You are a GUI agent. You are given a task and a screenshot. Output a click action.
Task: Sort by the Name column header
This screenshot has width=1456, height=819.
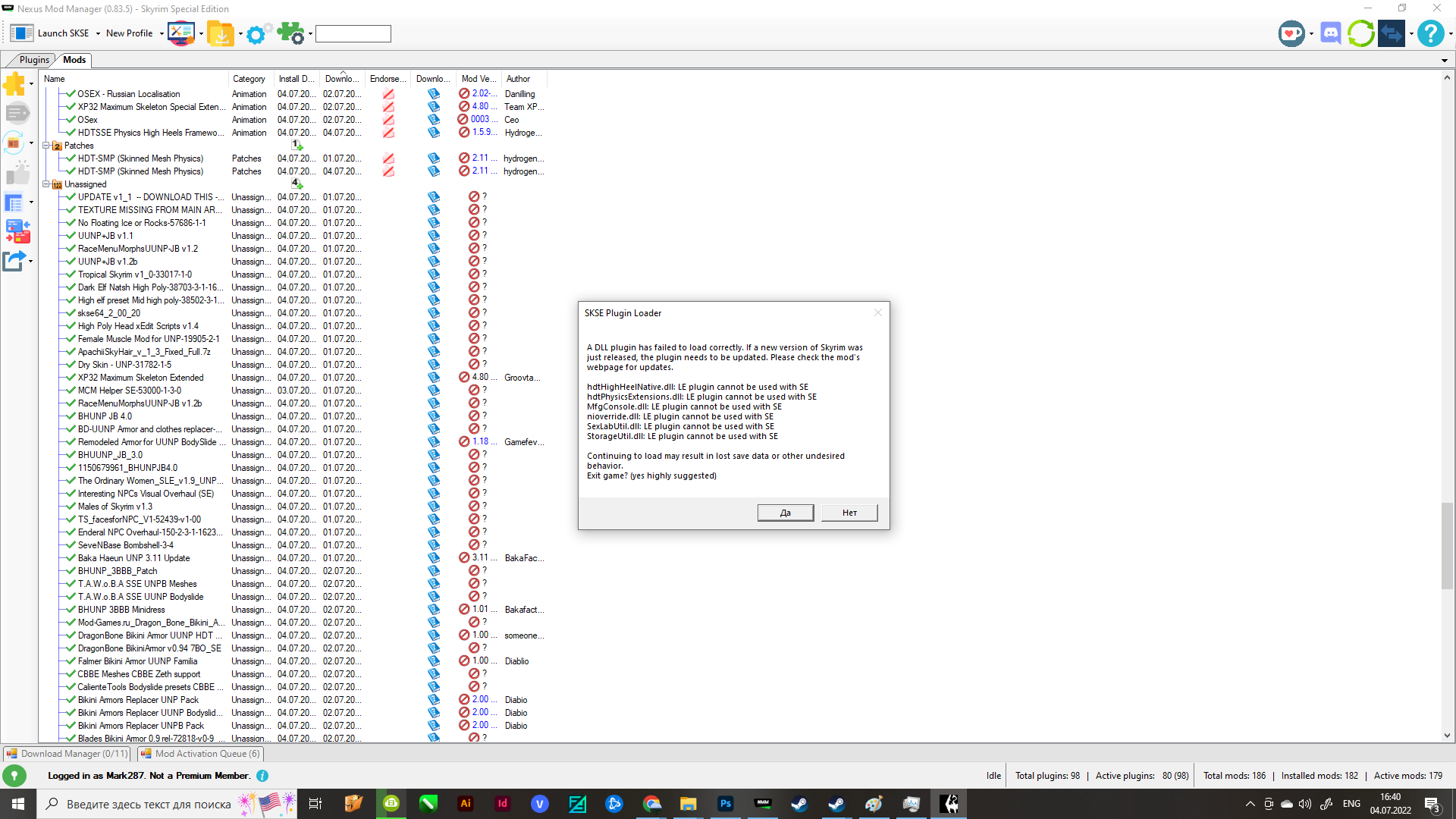134,79
